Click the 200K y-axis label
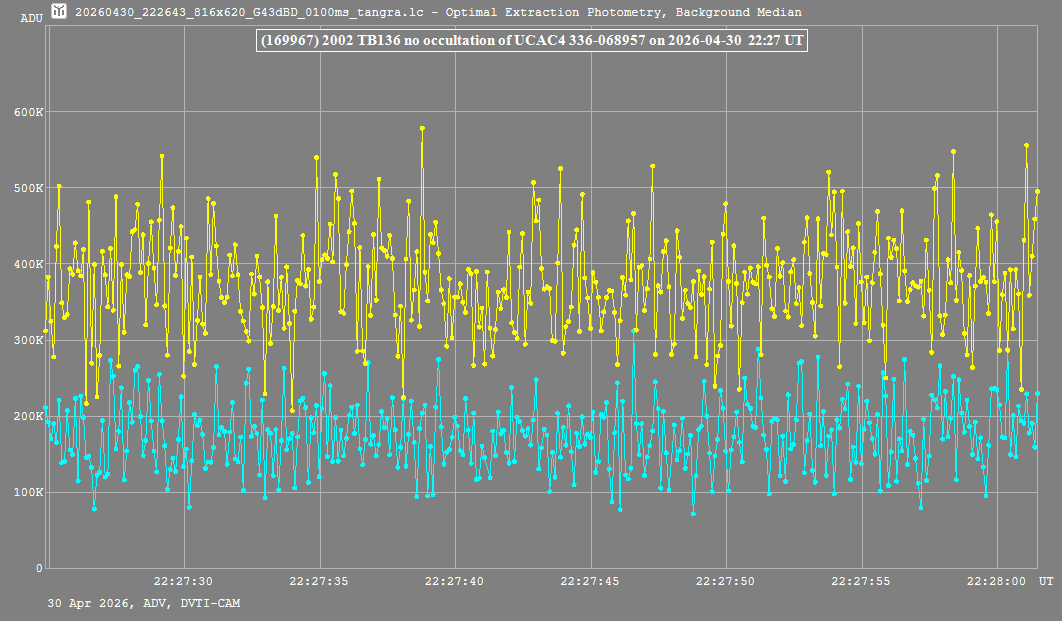The width and height of the screenshot is (1062, 621). pyautogui.click(x=28, y=416)
